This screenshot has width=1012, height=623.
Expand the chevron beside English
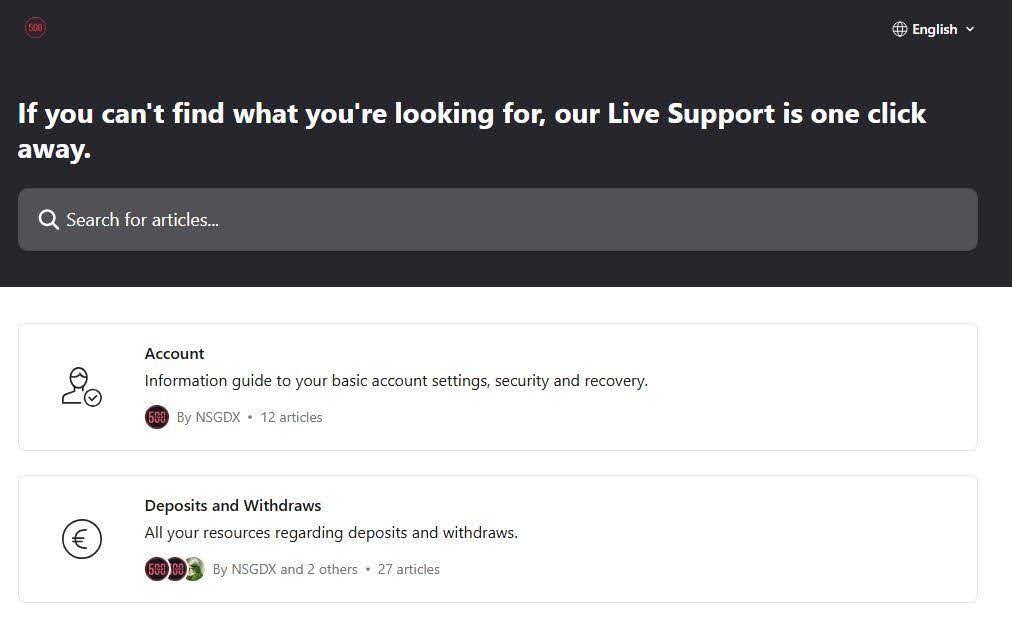coord(969,29)
